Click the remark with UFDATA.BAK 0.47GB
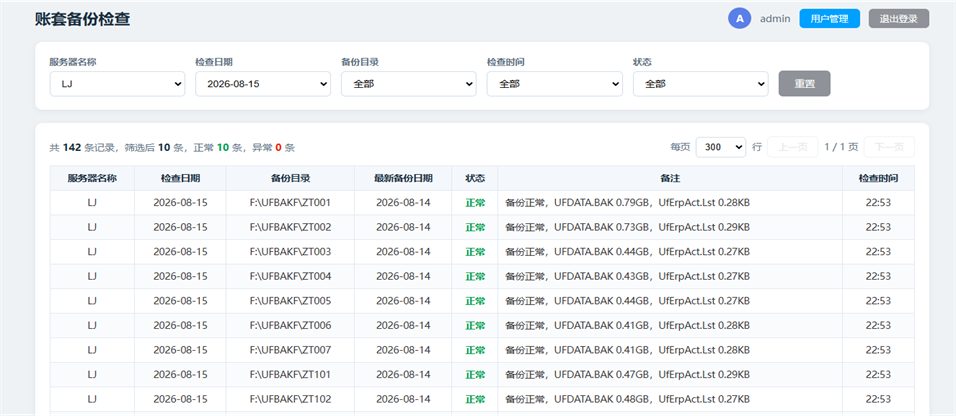The image size is (956, 416). coord(627,375)
